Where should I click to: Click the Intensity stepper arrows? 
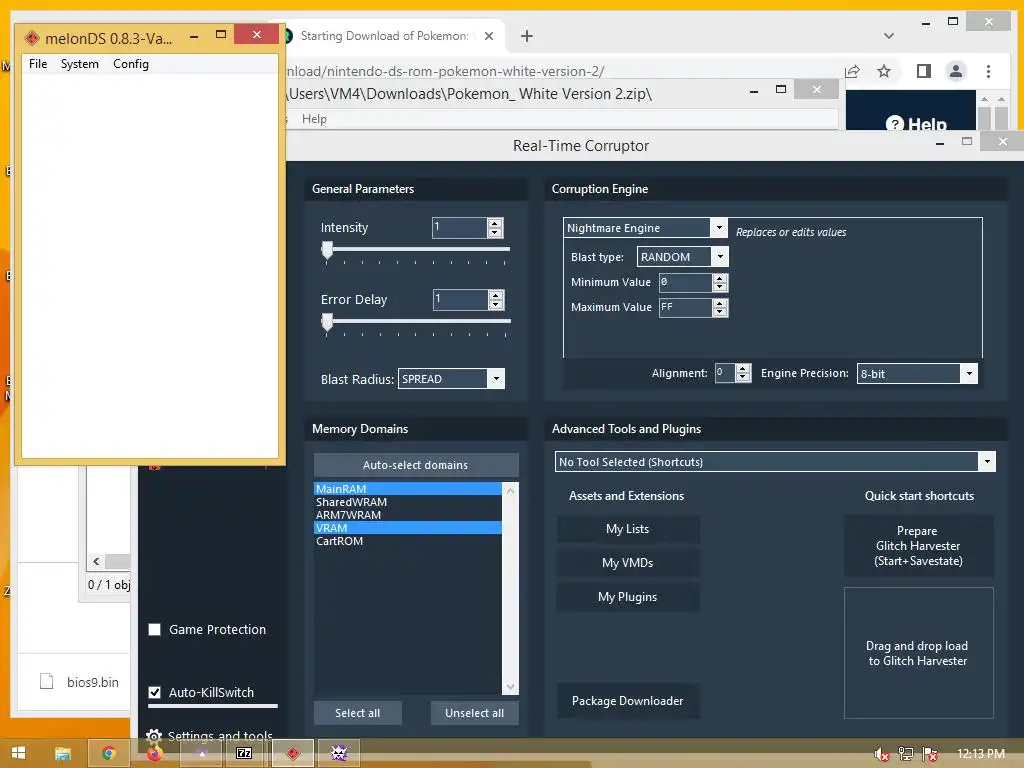point(495,227)
